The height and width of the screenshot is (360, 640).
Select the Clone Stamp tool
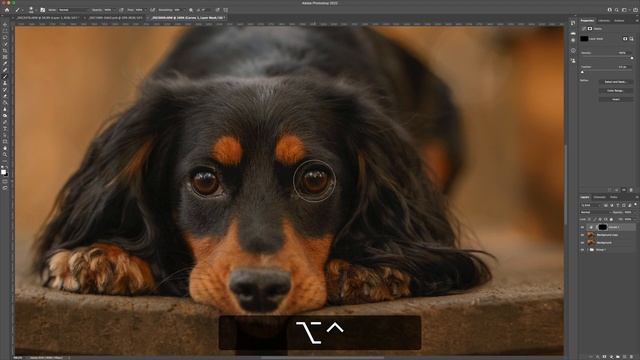(5, 83)
